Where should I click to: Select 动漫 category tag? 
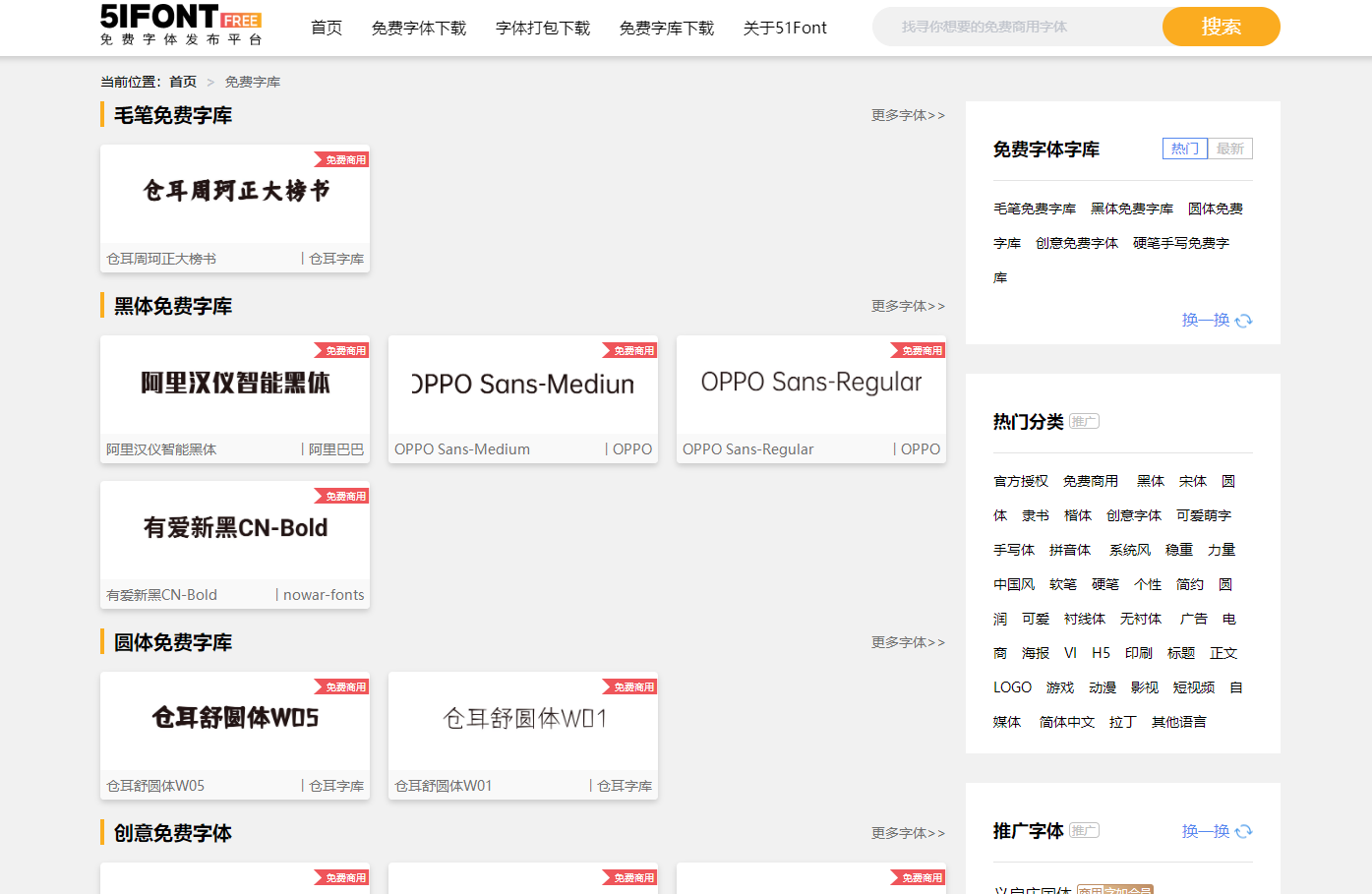click(x=1103, y=687)
